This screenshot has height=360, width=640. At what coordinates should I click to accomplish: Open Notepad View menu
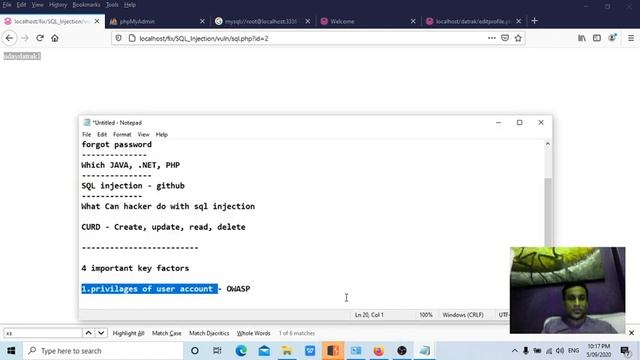click(143, 134)
